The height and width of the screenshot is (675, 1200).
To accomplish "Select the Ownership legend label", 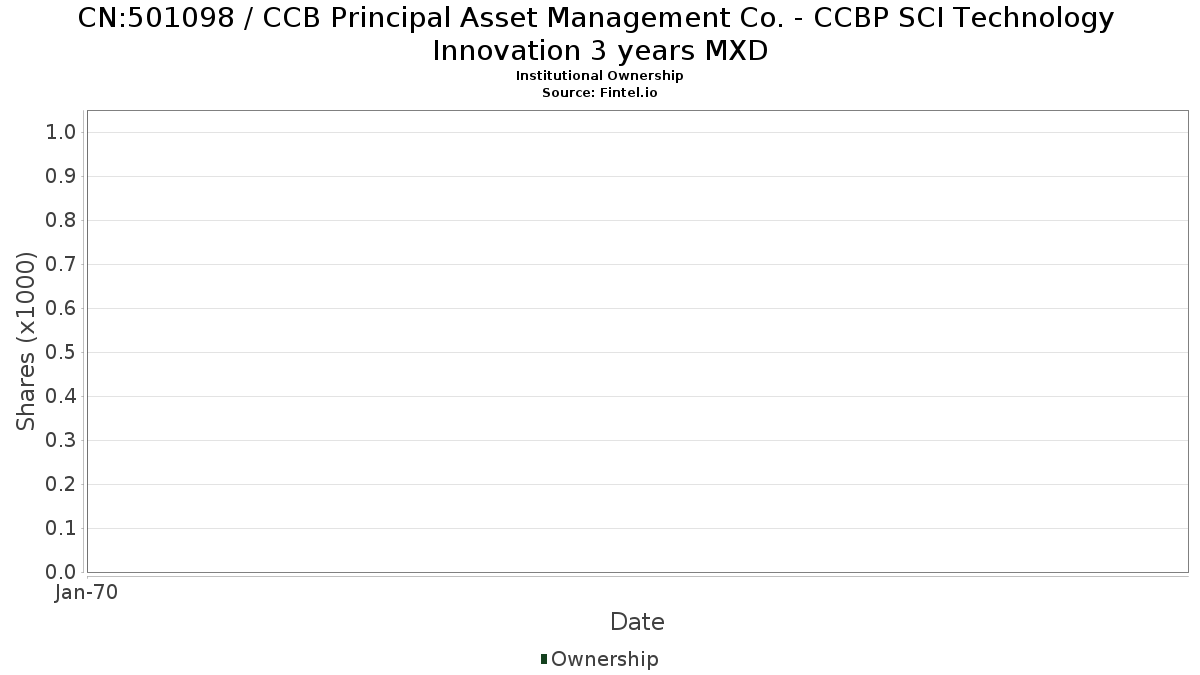I will [x=605, y=659].
